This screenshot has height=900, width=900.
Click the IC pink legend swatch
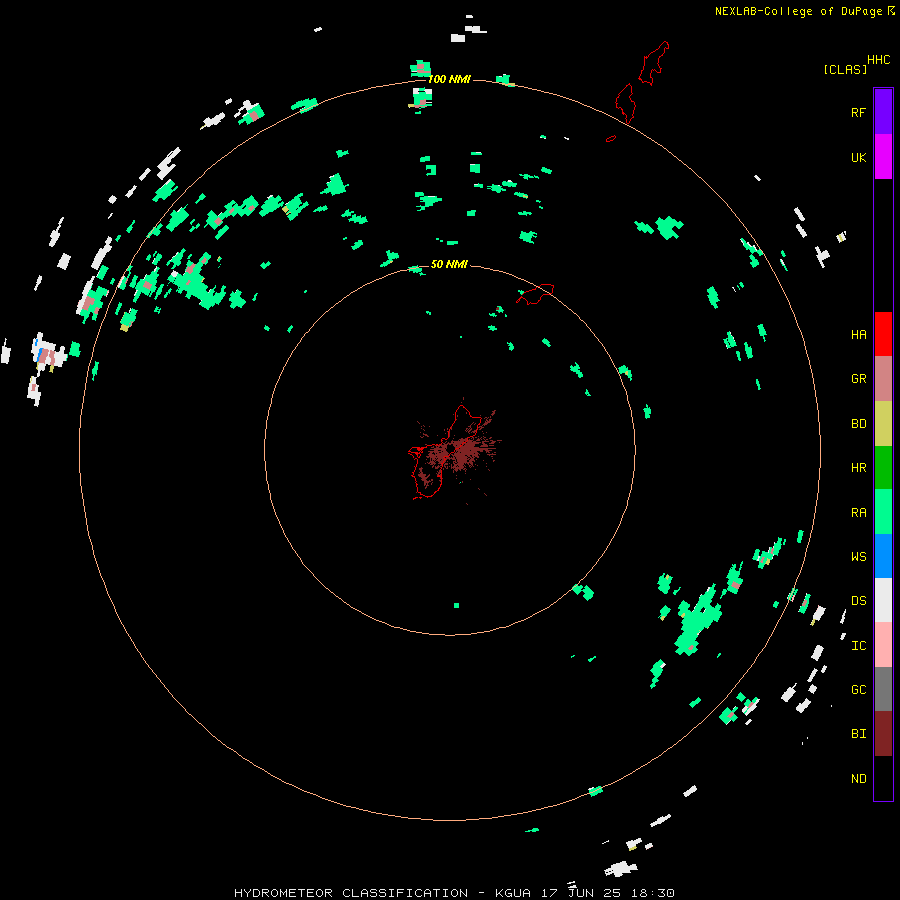pos(883,645)
